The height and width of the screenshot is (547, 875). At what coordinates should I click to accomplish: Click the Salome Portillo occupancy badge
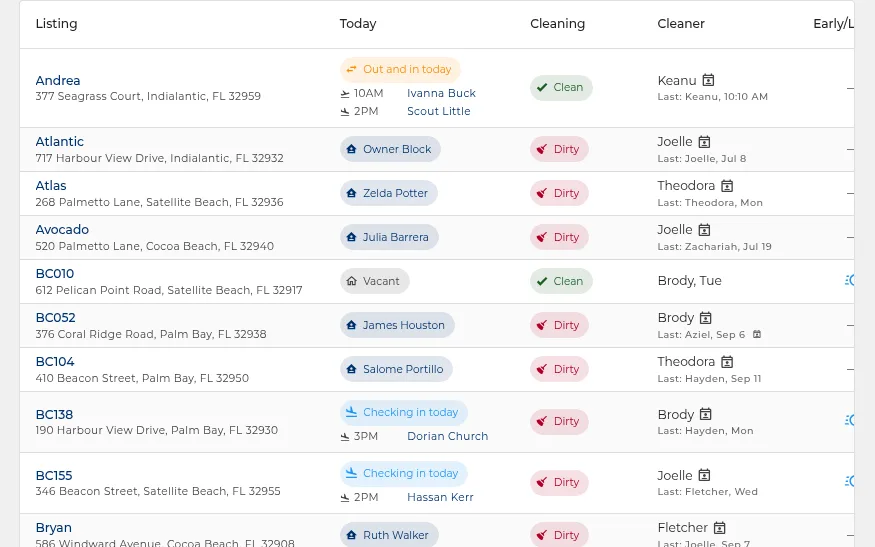pyautogui.click(x=396, y=369)
